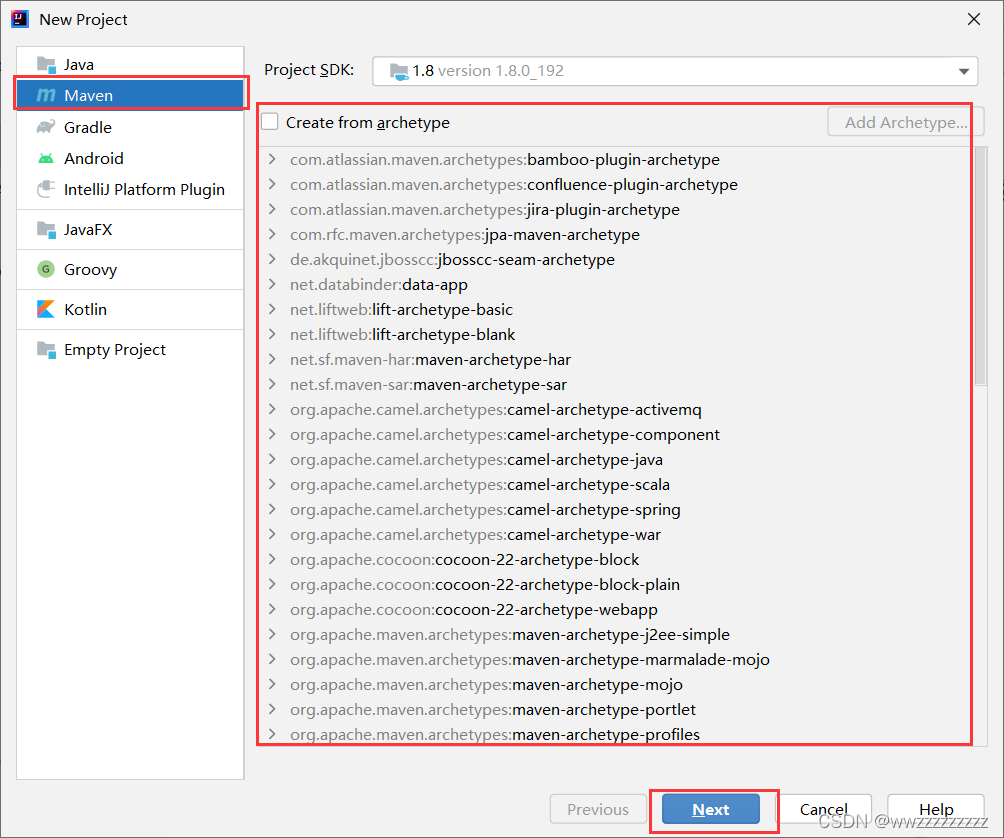Screen dimensions: 1004x838
Task: Click the Next button
Action: point(711,809)
